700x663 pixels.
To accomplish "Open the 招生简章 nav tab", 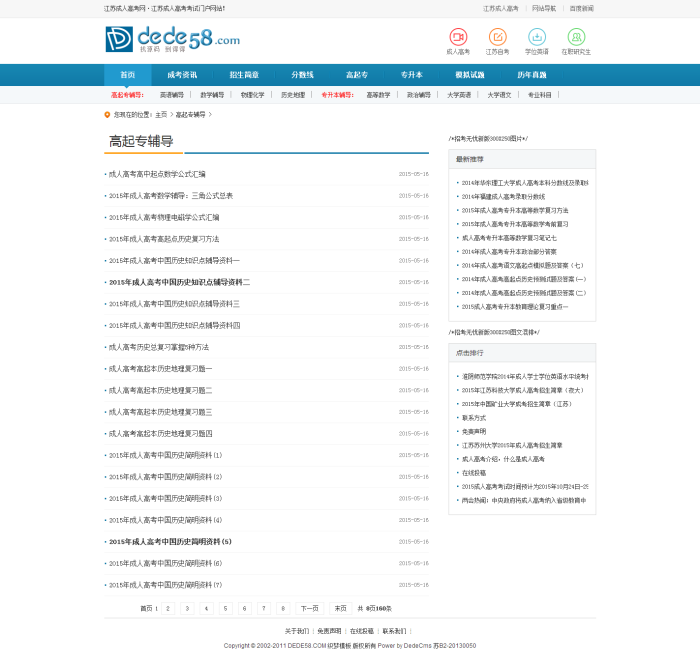I will [244, 75].
